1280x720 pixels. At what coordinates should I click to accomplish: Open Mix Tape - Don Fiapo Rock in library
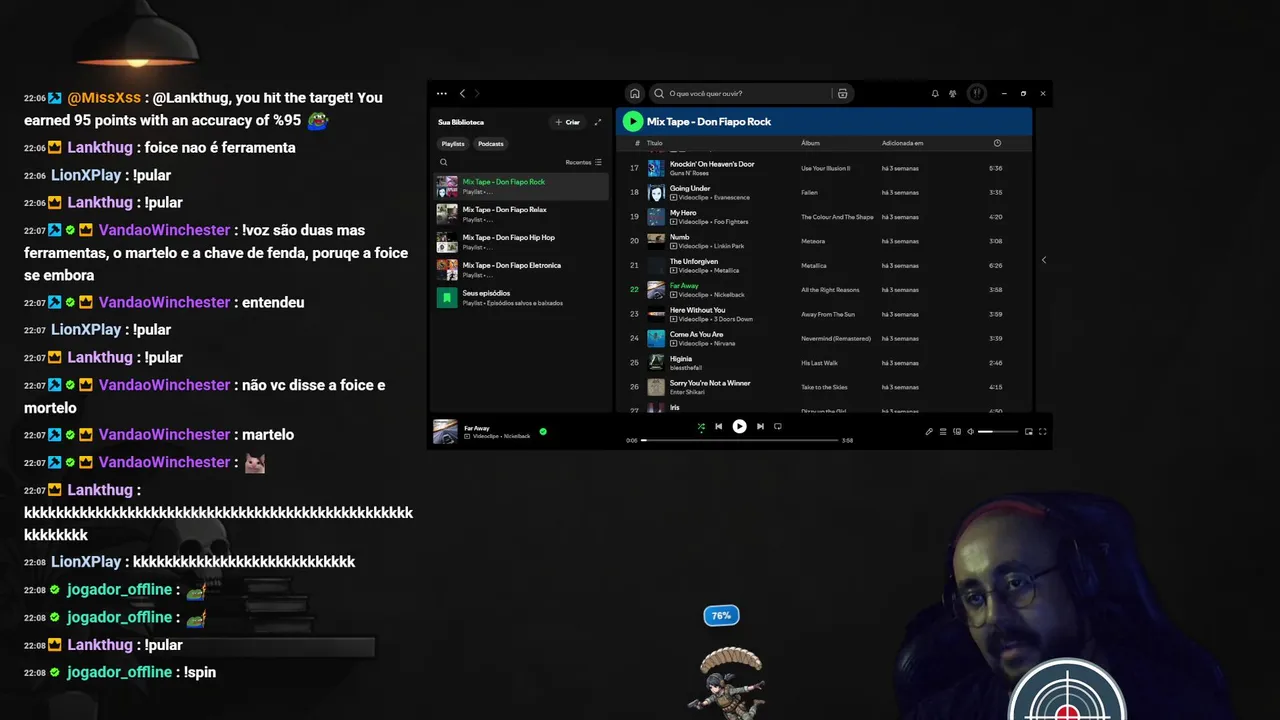[x=521, y=186]
